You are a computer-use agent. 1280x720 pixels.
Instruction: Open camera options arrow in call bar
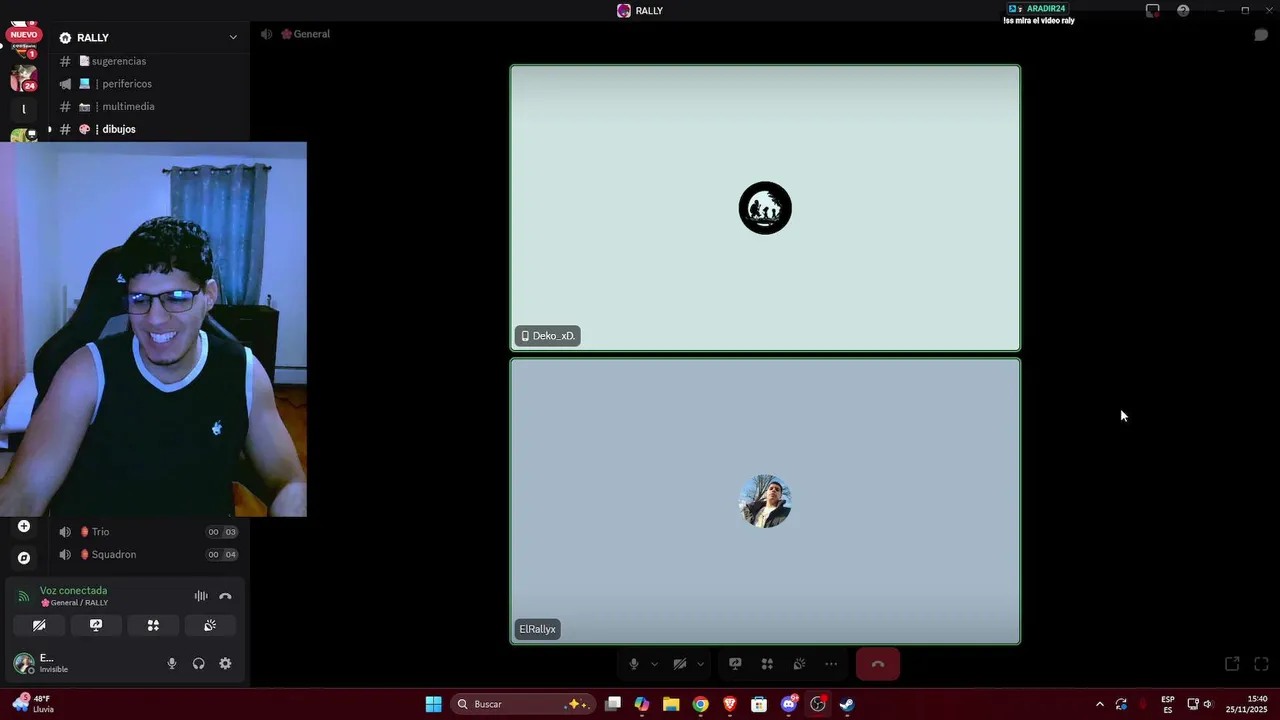tap(700, 664)
